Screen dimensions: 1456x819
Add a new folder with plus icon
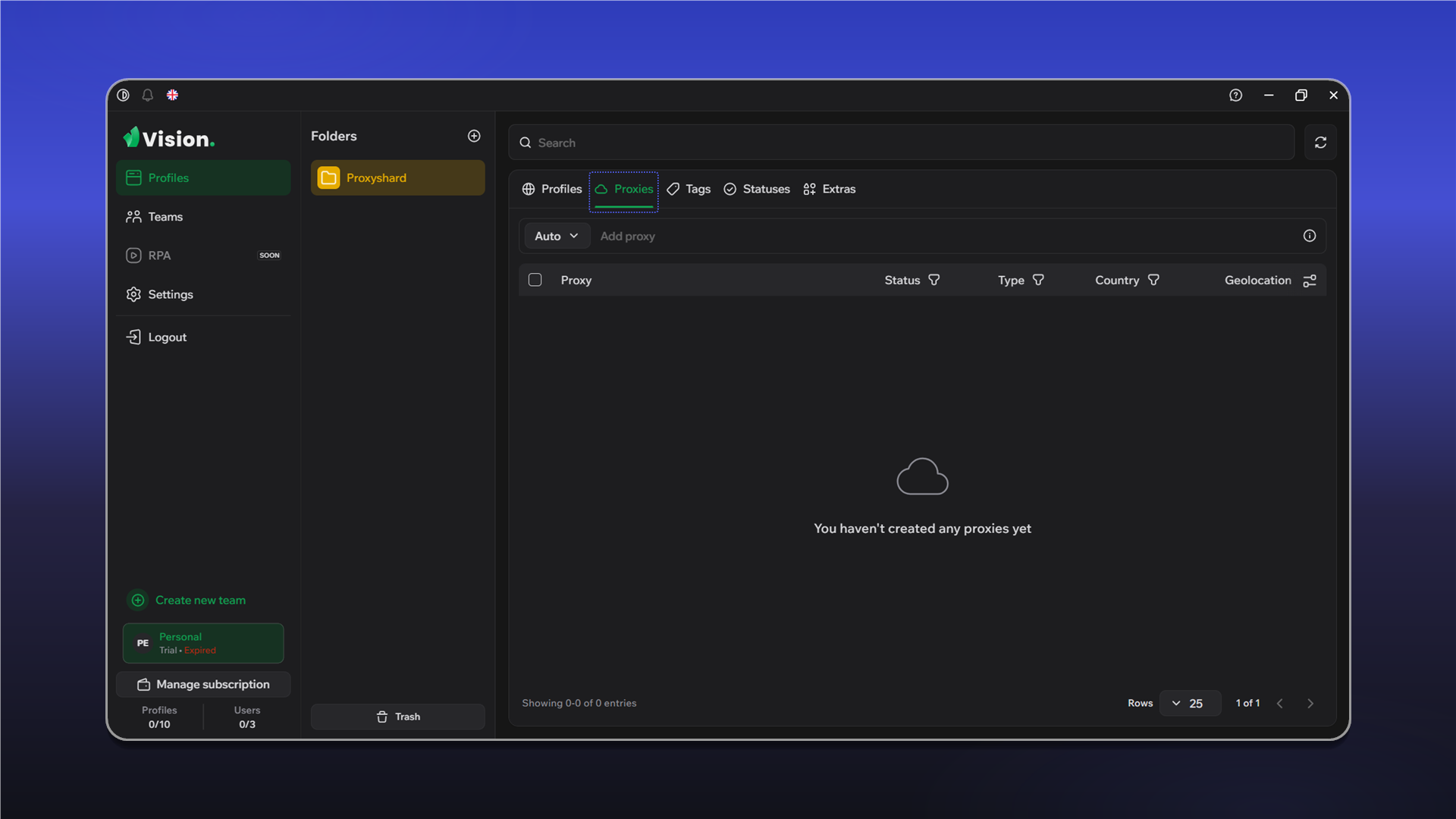coord(474,136)
